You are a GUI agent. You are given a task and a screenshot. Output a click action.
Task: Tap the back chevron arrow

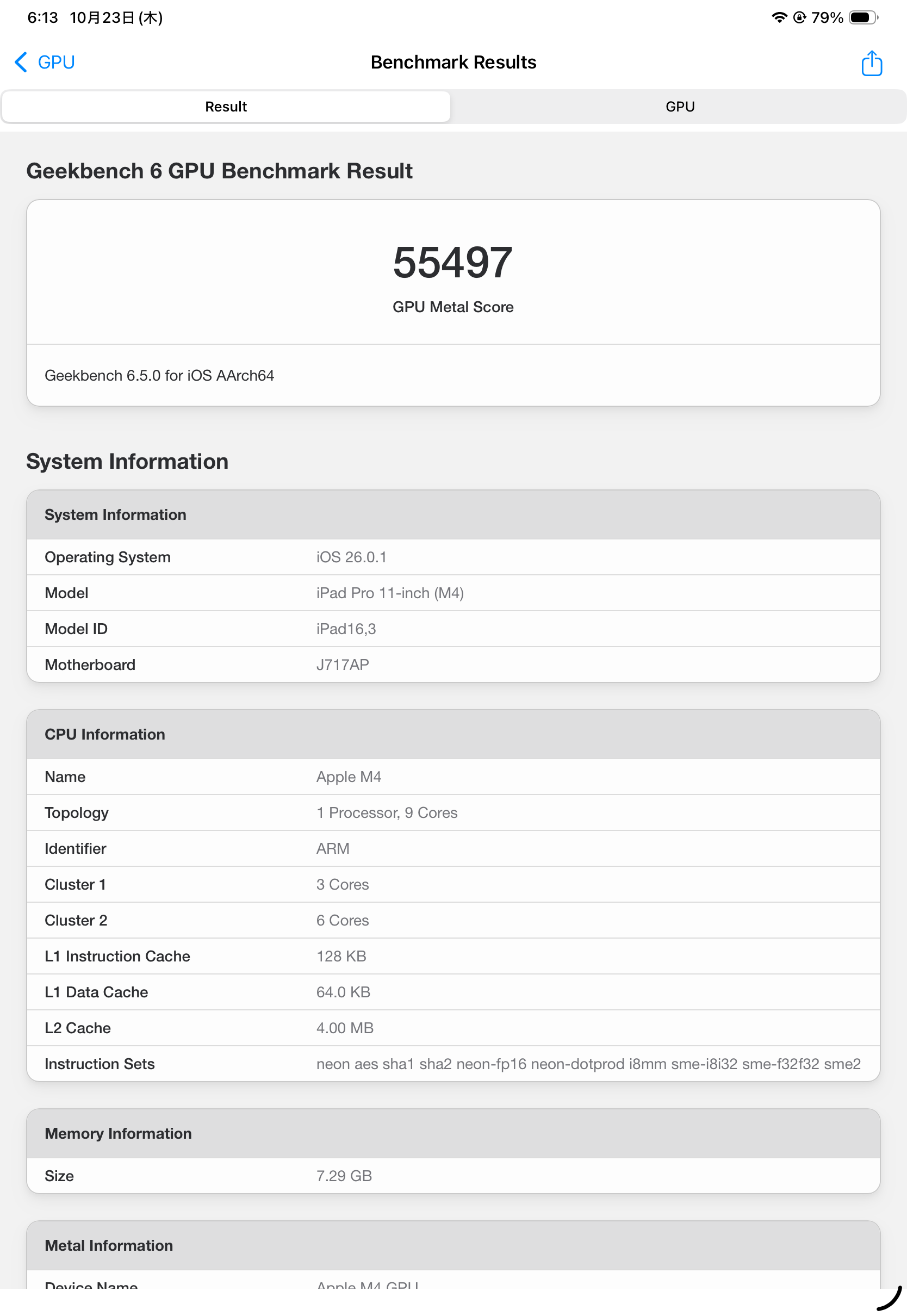[x=21, y=62]
